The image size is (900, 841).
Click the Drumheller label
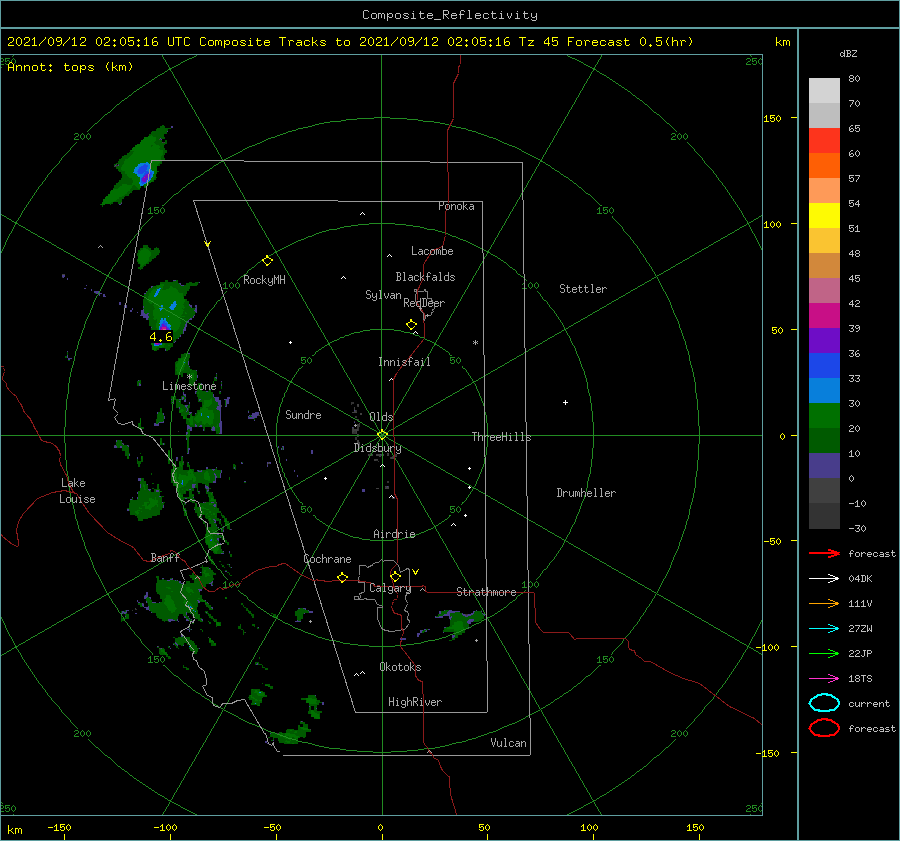pos(586,493)
